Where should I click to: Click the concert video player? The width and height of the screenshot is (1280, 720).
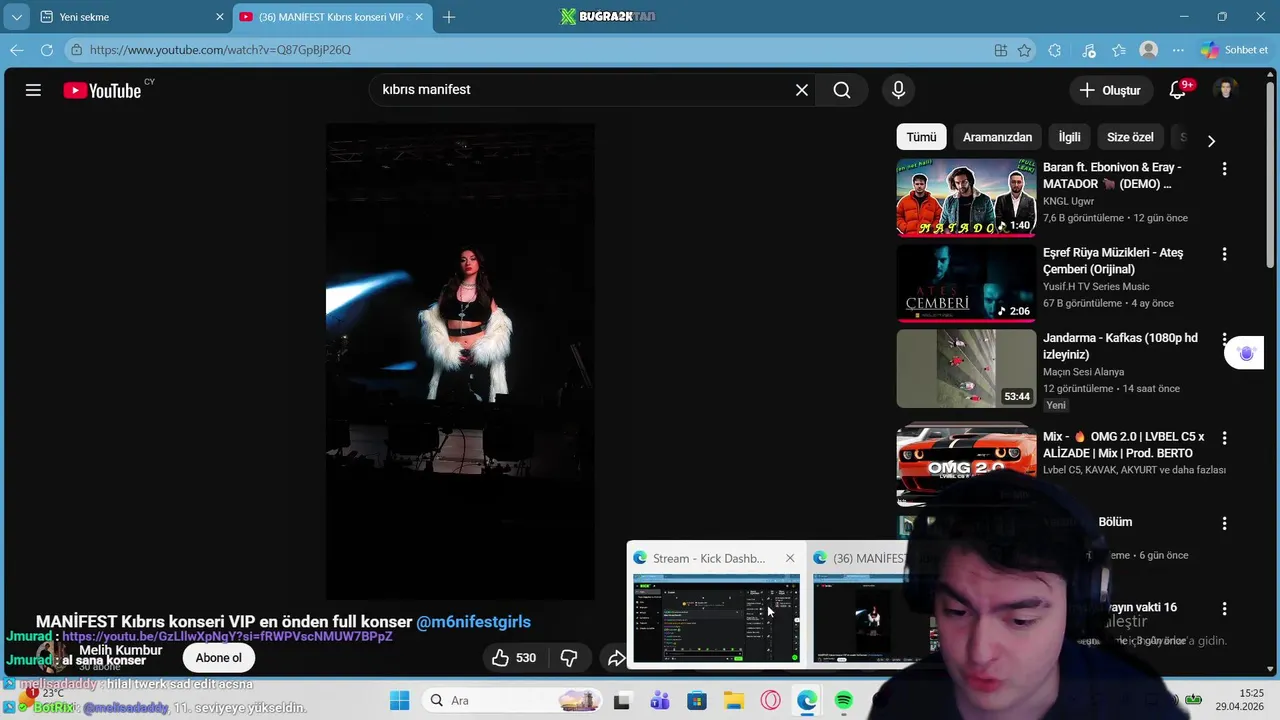(x=460, y=361)
